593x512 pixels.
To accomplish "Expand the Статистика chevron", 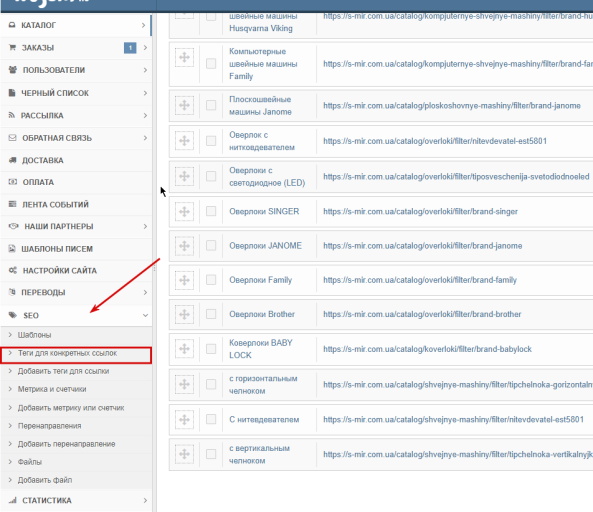I will (x=145, y=500).
